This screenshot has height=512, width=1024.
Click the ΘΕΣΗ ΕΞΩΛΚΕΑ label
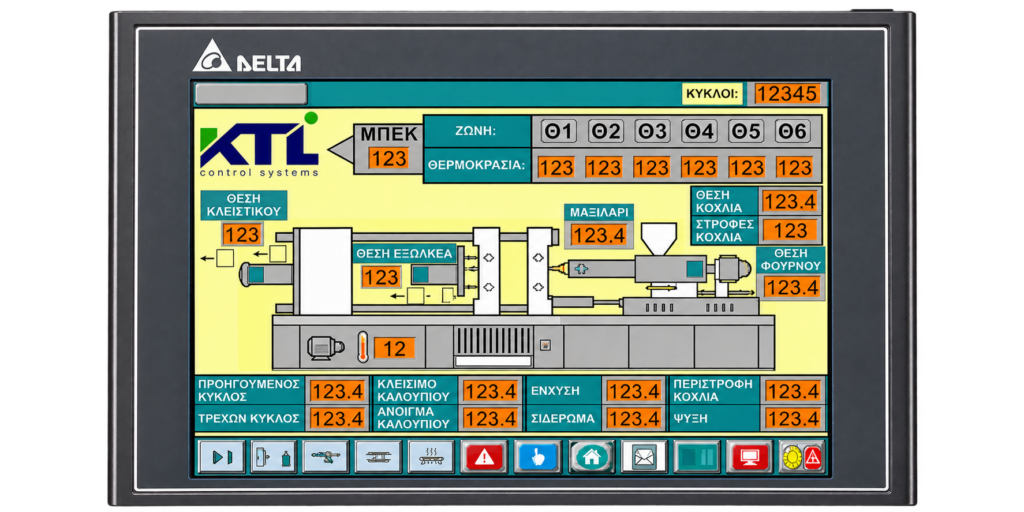click(x=404, y=254)
